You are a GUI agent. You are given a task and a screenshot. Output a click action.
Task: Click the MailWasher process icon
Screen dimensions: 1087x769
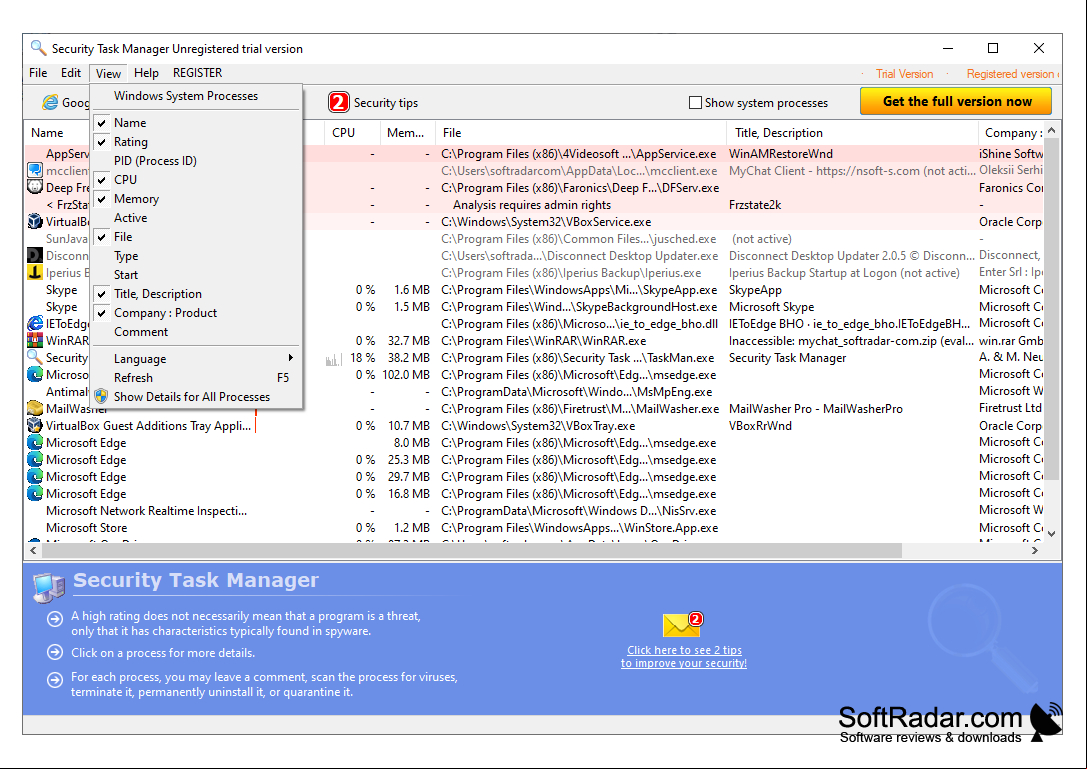(x=35, y=408)
